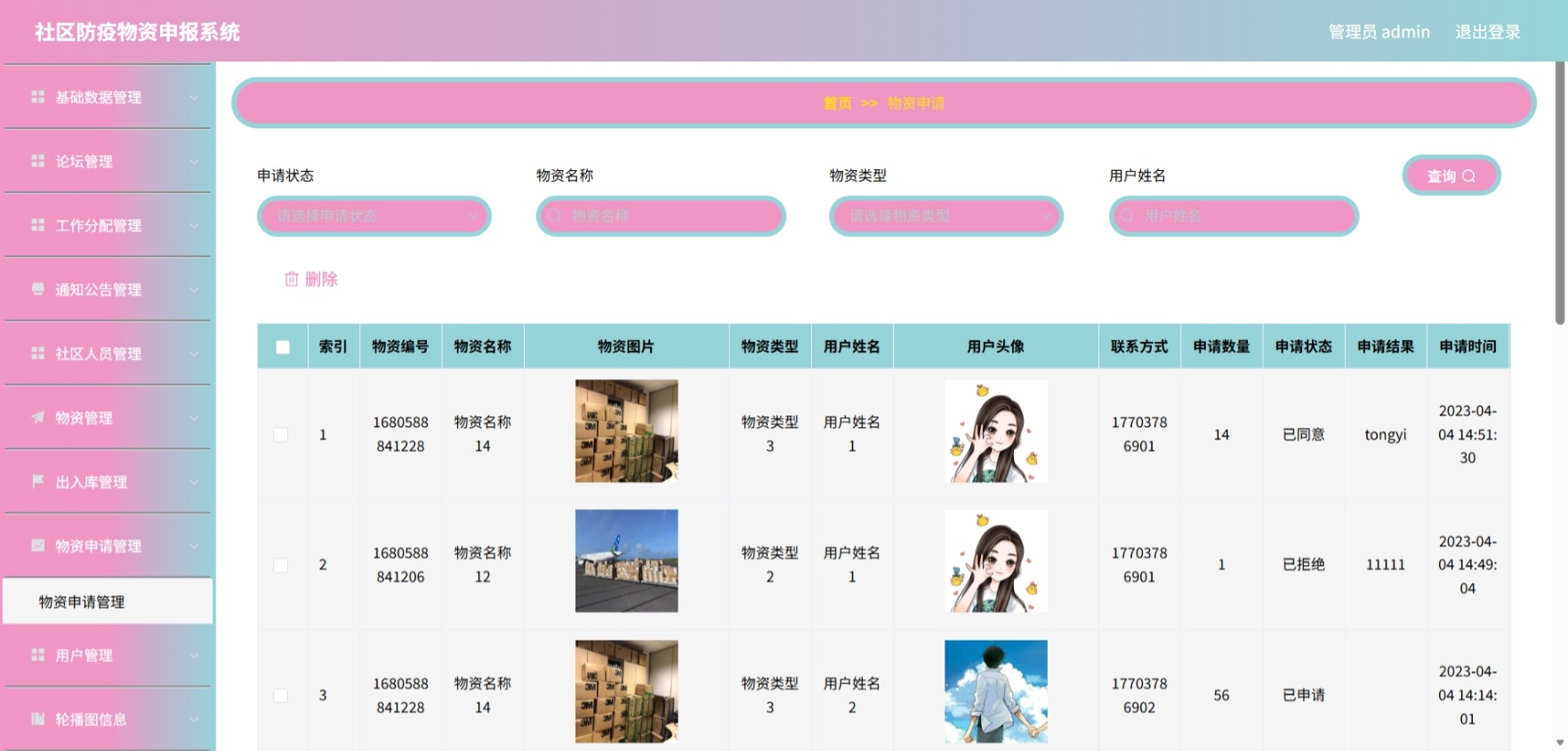The image size is (1568, 751).
Task: Click the grid icon beside 社区人员管理
Action: (37, 353)
